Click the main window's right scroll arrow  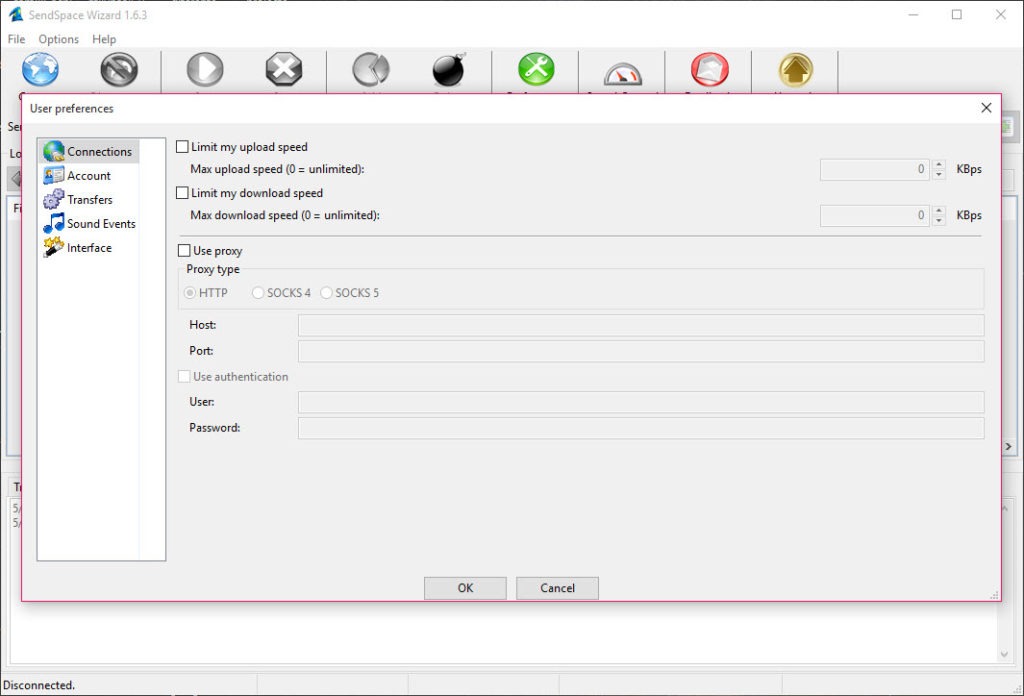[1009, 447]
